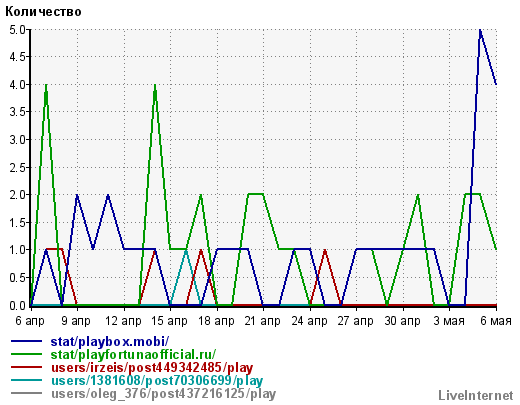Click the teal line swatch in legend
Screen dimensions: 520x405
pos(27,380)
